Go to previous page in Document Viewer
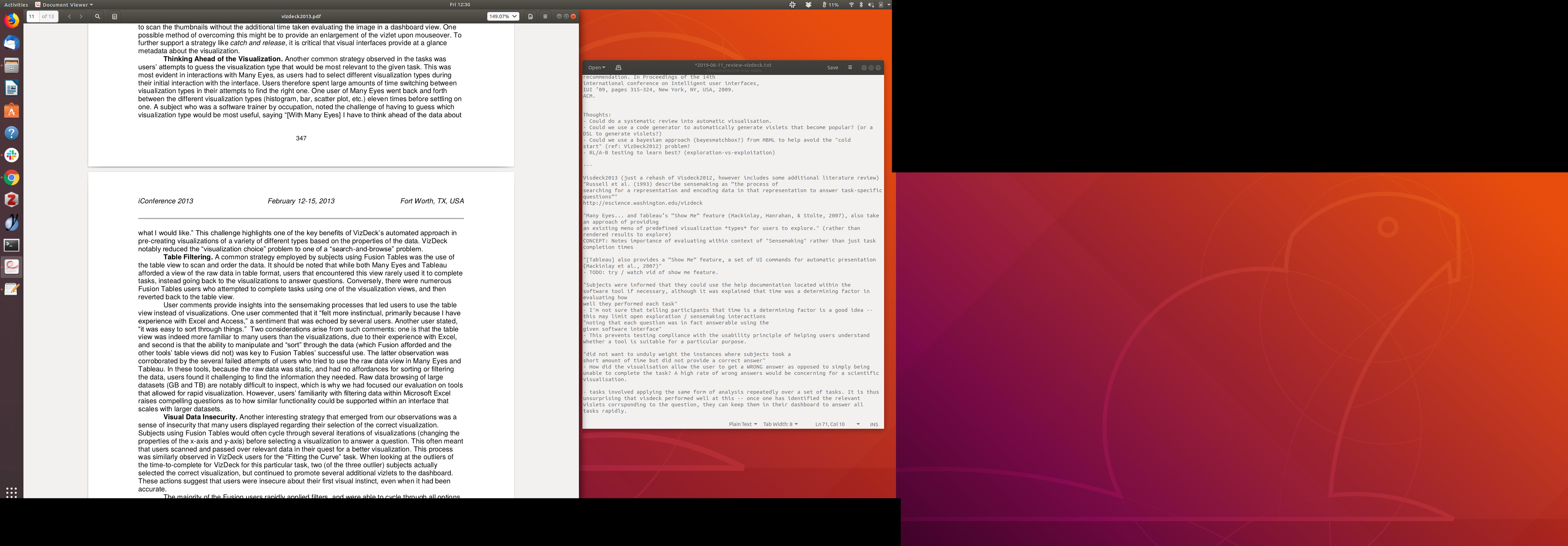Screen dimensions: 1568x546 [x=69, y=16]
